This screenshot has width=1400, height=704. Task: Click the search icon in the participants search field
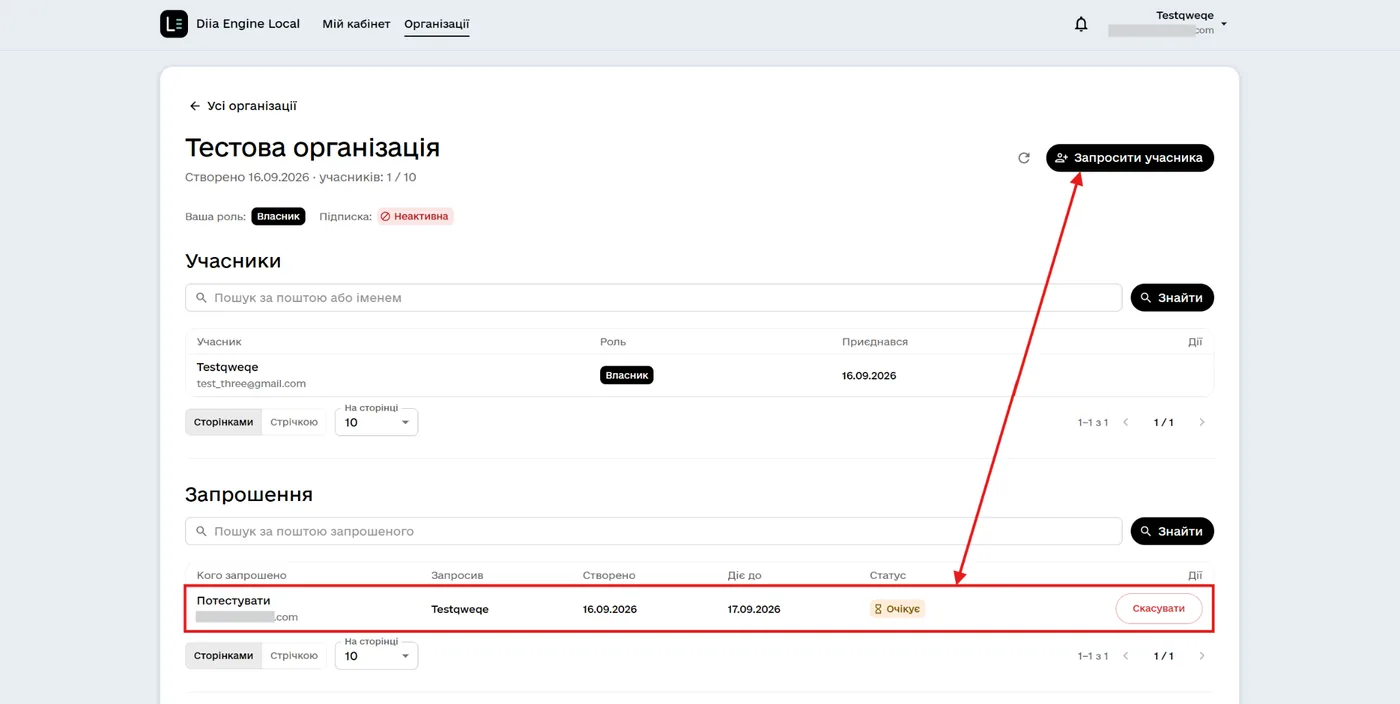pyautogui.click(x=201, y=298)
